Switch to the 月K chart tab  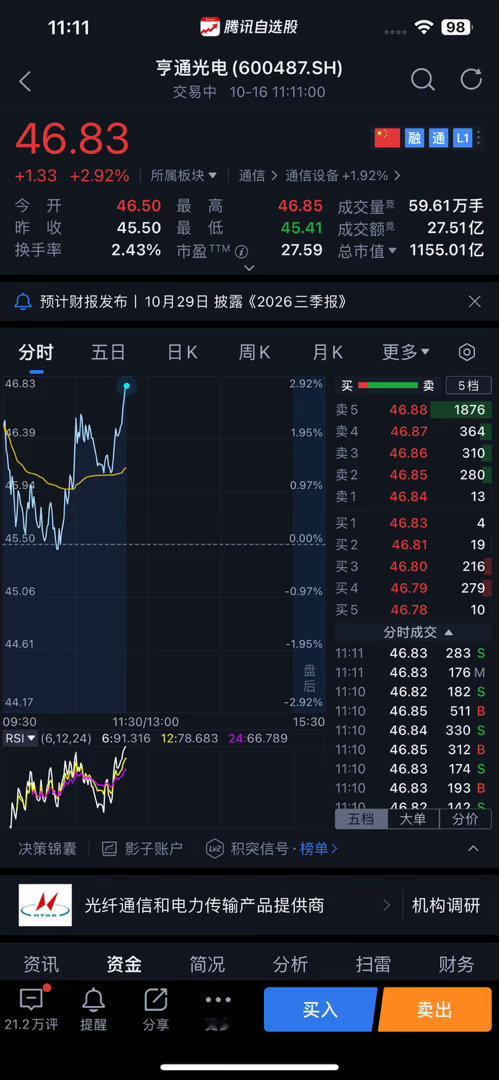click(327, 353)
